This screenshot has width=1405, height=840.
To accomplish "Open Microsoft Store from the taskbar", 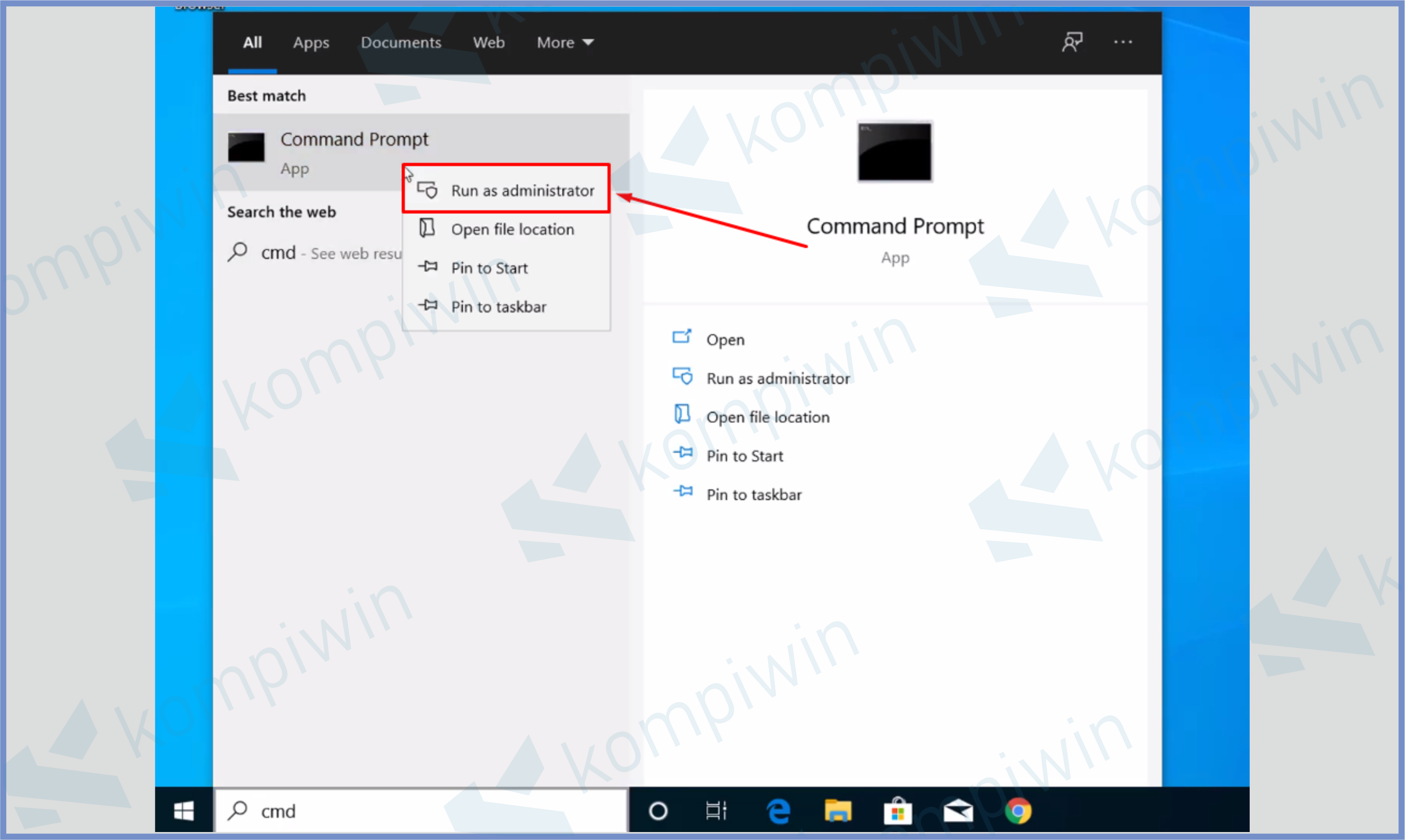I will click(897, 810).
